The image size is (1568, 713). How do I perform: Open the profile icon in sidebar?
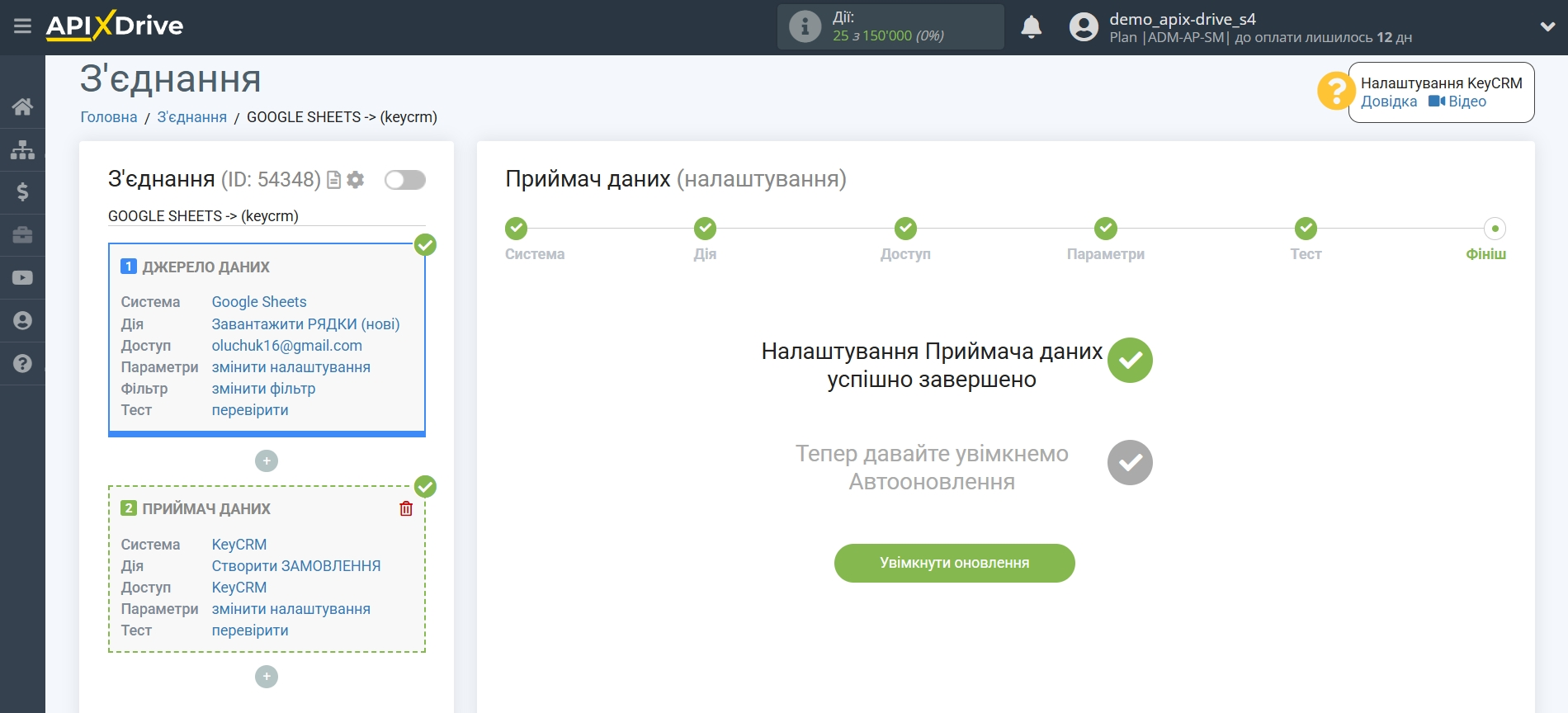22,321
